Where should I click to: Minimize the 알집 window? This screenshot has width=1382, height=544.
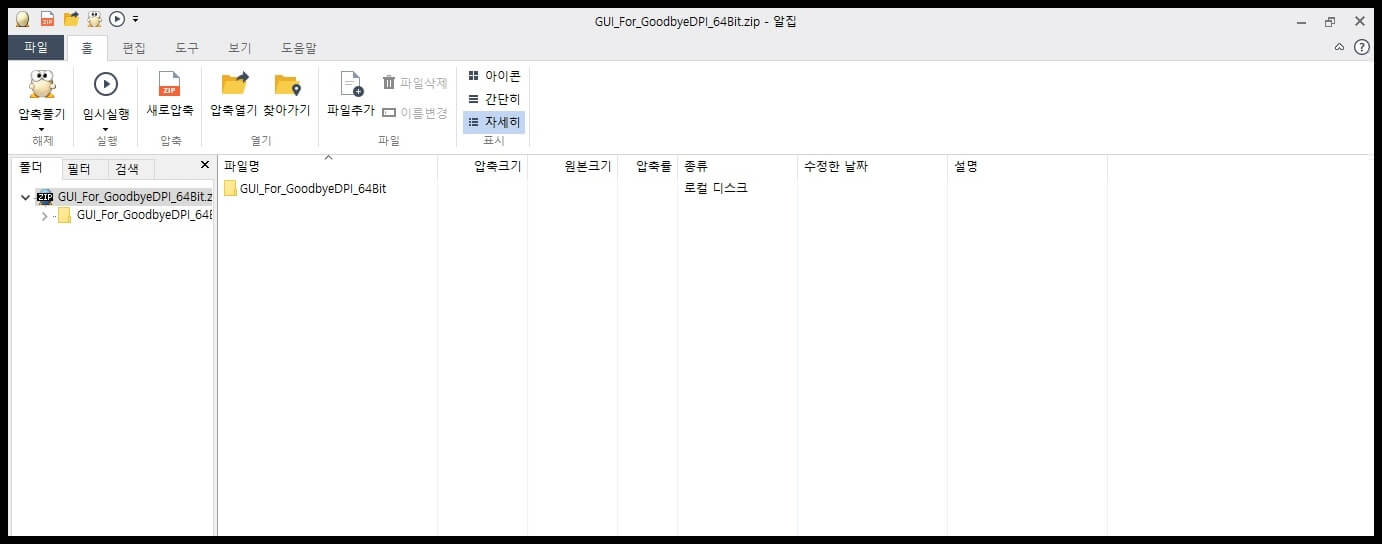(x=1301, y=21)
